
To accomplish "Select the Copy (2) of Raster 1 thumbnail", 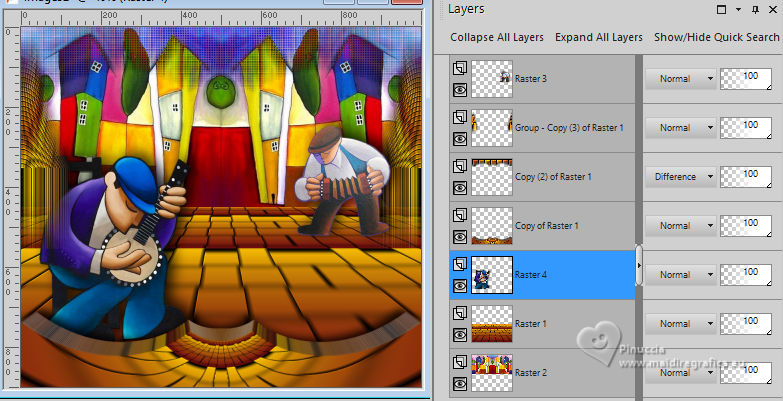I will pos(492,177).
